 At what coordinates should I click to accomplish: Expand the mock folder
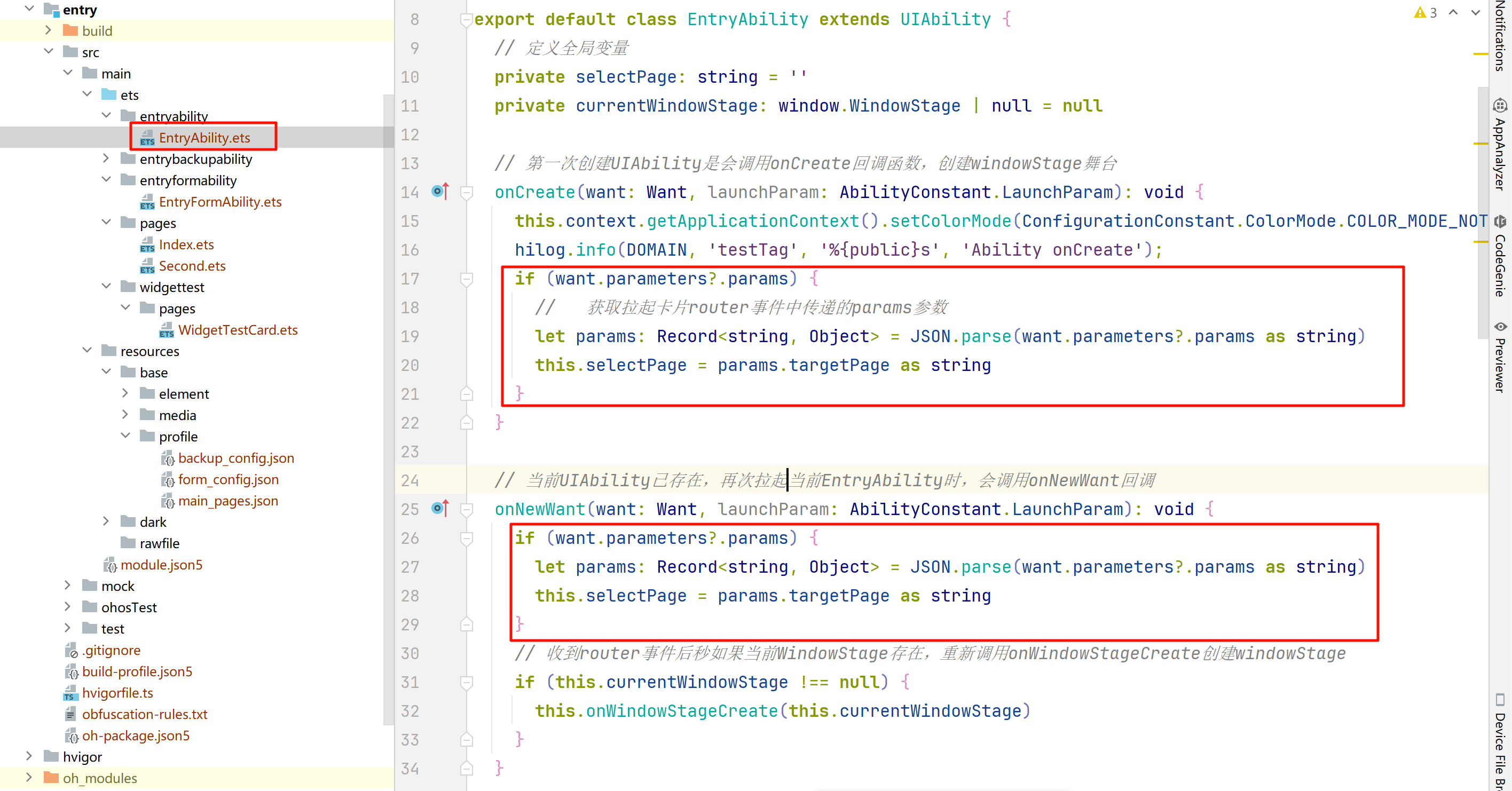pos(67,586)
